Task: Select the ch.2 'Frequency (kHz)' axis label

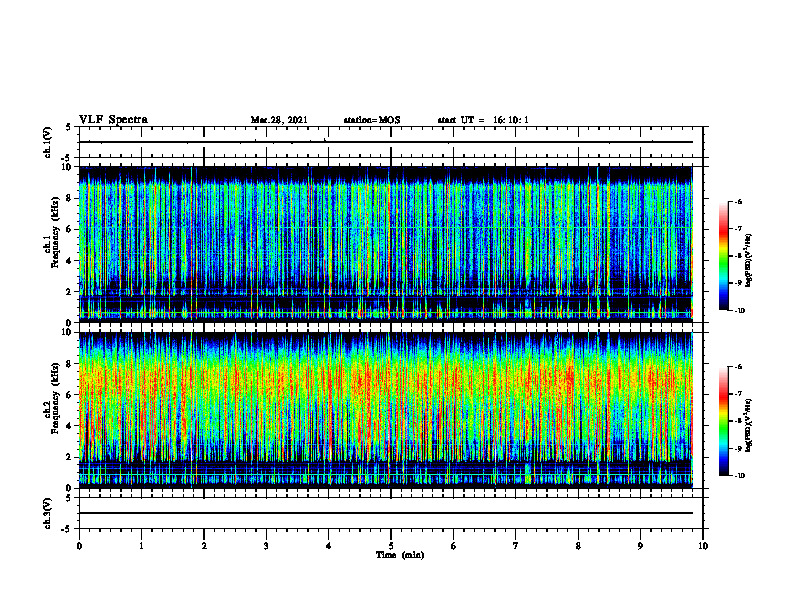Action: point(55,398)
